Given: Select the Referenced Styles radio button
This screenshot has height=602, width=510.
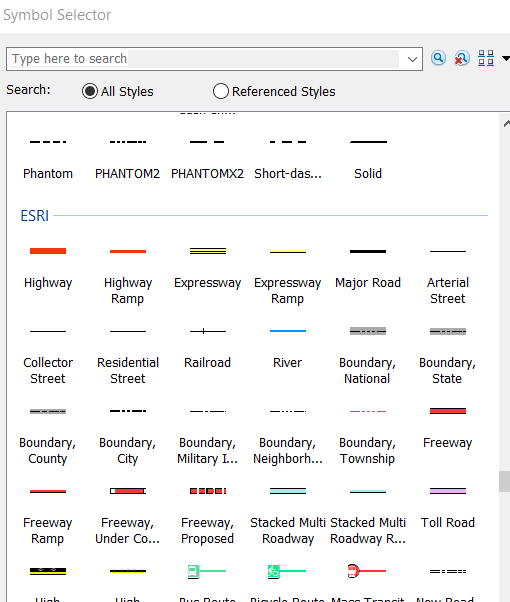Looking at the screenshot, I should [x=221, y=91].
